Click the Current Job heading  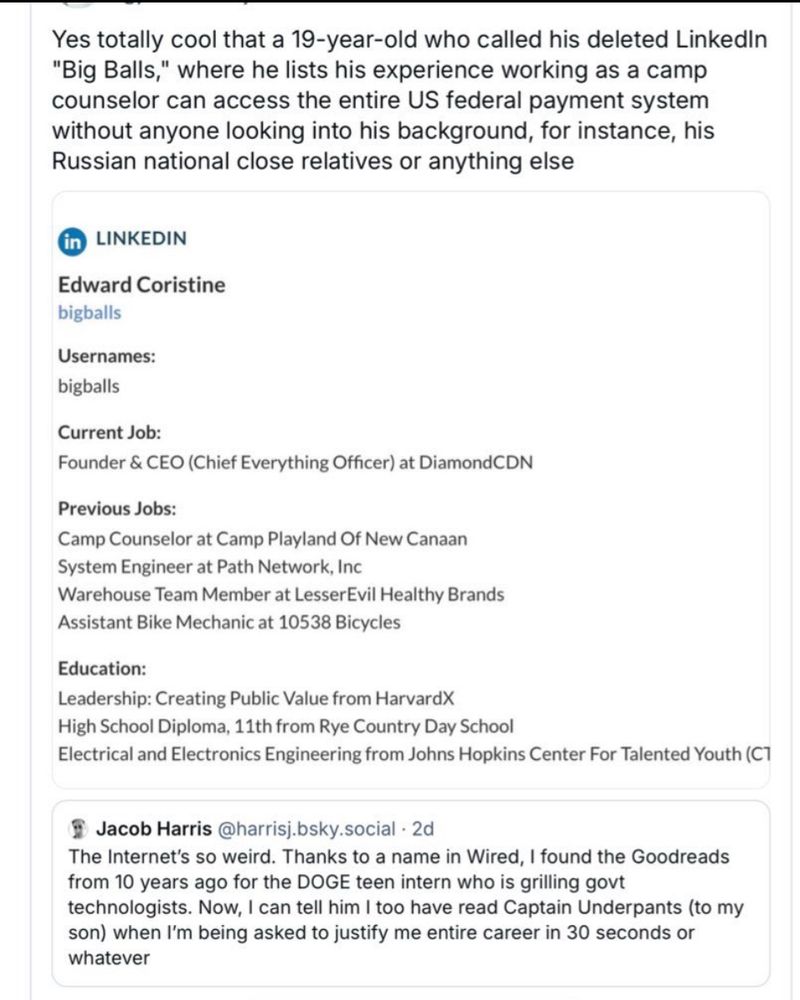(109, 432)
